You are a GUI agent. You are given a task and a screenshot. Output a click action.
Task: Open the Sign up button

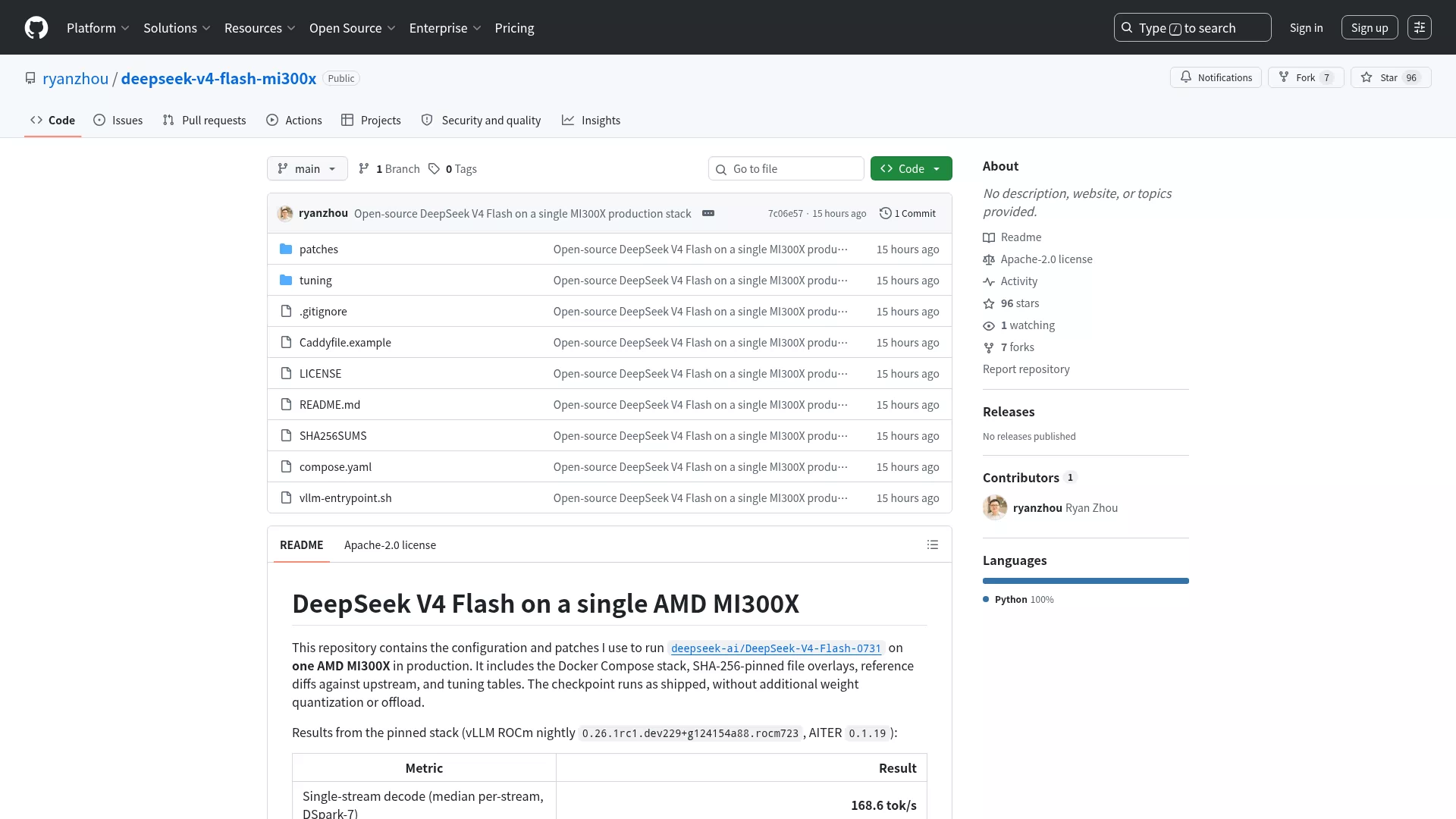point(1370,28)
